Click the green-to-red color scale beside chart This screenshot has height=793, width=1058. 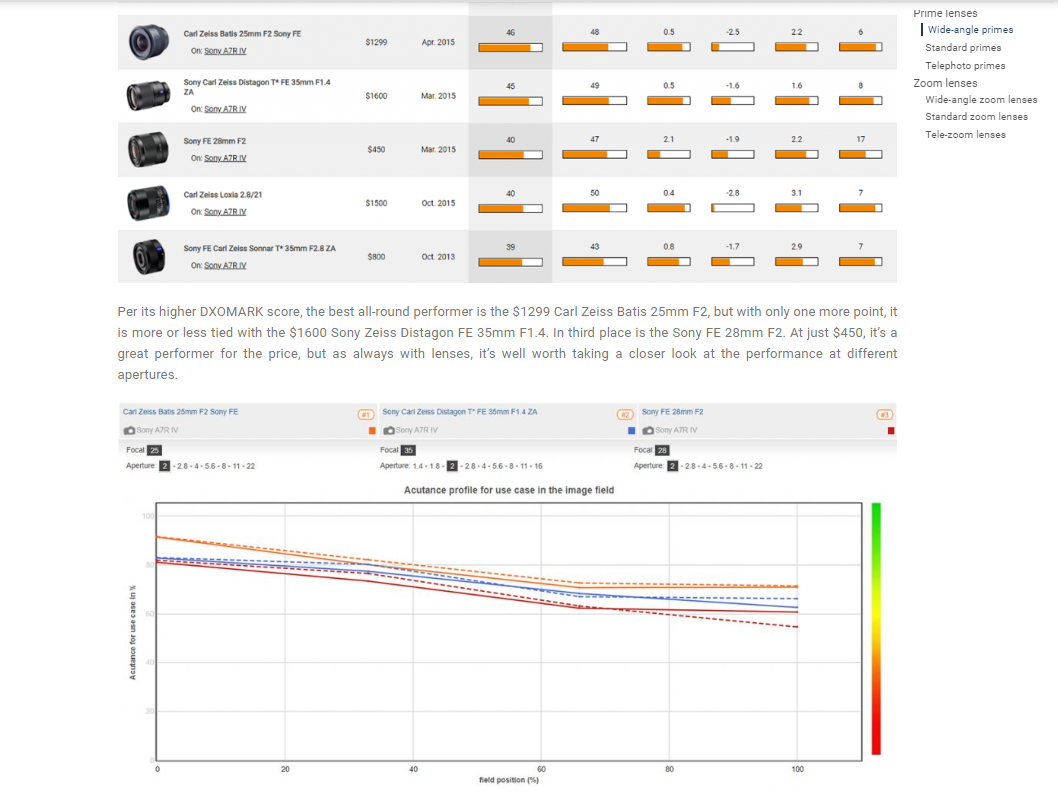coord(876,628)
